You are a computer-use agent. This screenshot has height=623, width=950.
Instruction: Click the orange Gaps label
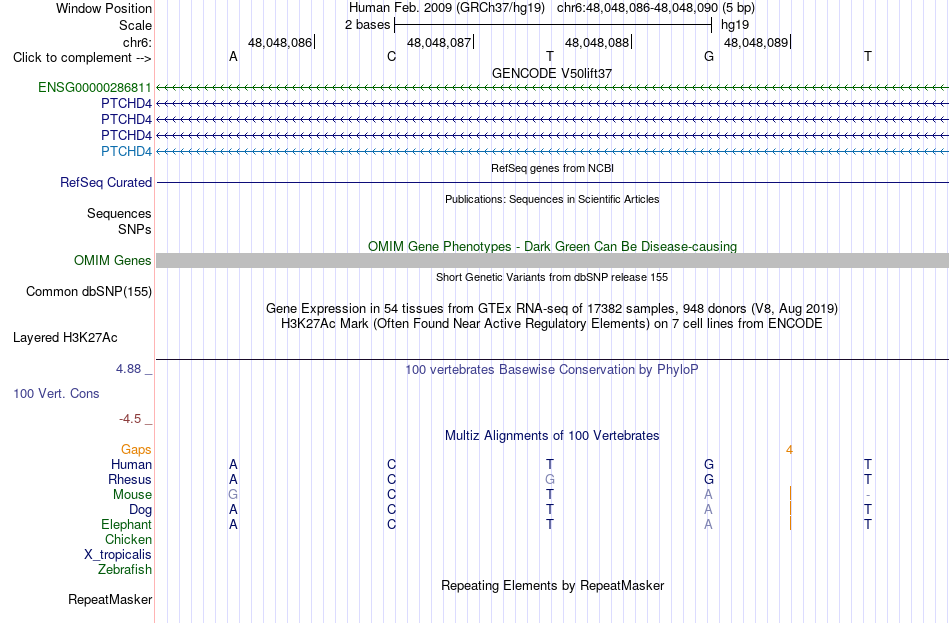click(x=136, y=450)
